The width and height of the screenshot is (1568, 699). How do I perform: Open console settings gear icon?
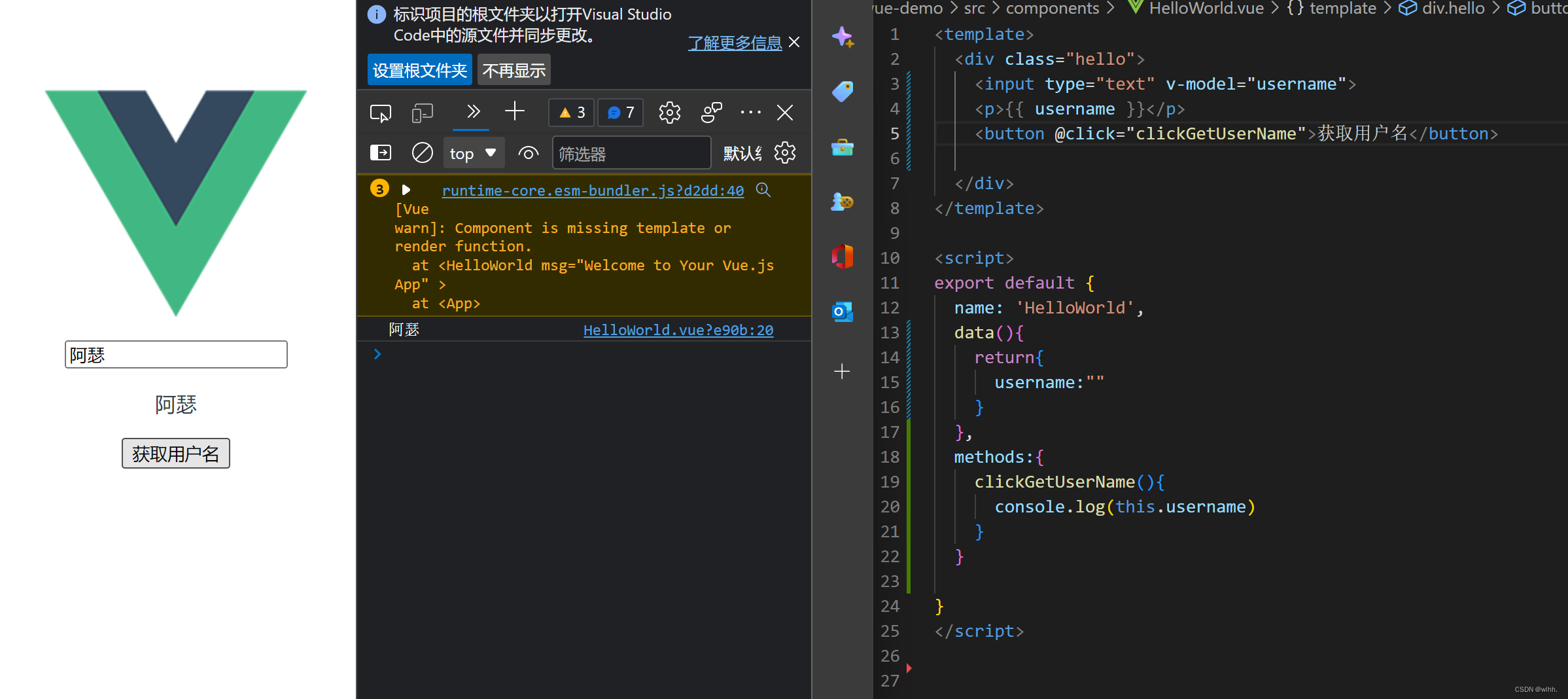785,153
